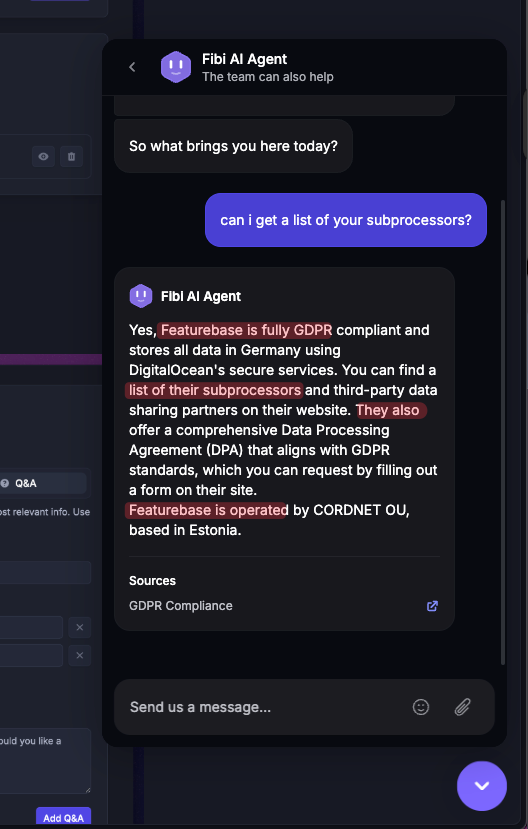Attach a file with the paperclip icon
The image size is (528, 829).
[462, 707]
